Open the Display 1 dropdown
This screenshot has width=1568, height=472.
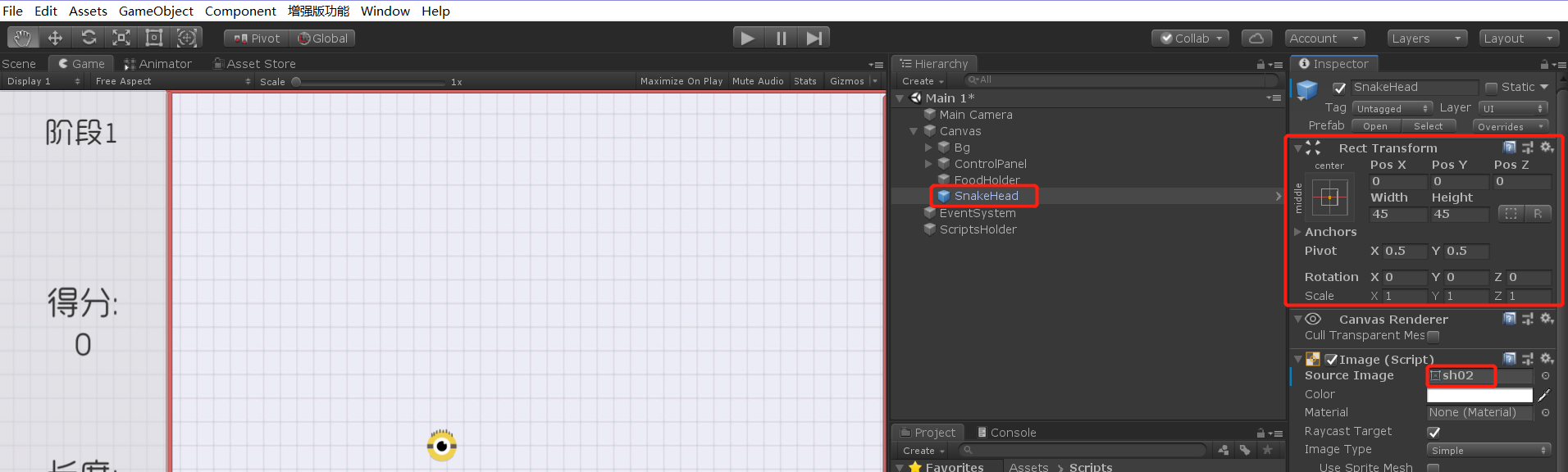pyautogui.click(x=43, y=81)
